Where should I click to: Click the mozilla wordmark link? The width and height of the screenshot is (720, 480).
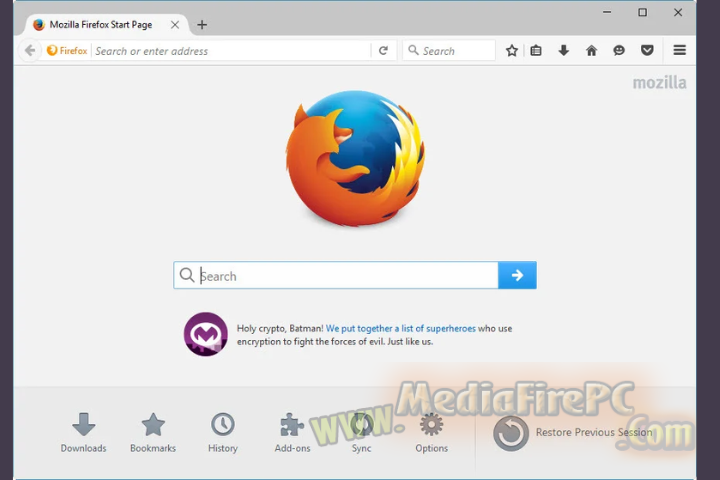click(x=659, y=83)
